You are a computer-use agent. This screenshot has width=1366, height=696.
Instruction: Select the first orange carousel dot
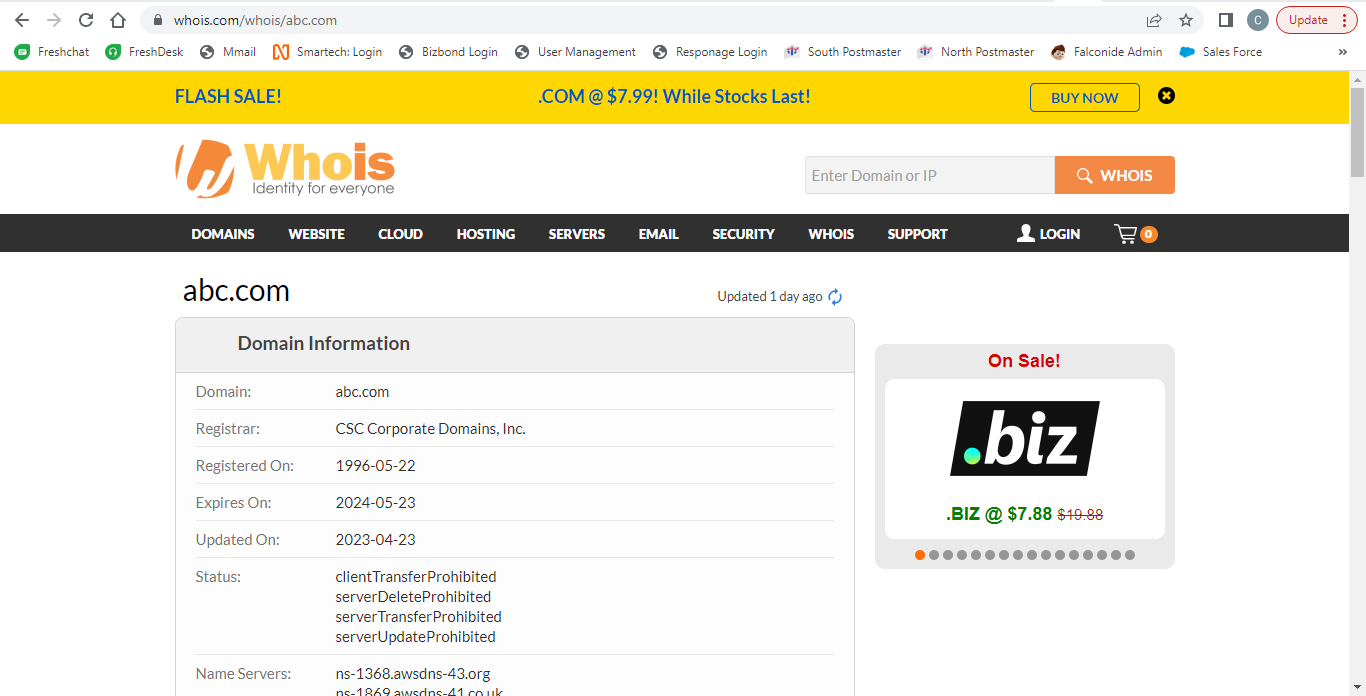click(x=920, y=555)
